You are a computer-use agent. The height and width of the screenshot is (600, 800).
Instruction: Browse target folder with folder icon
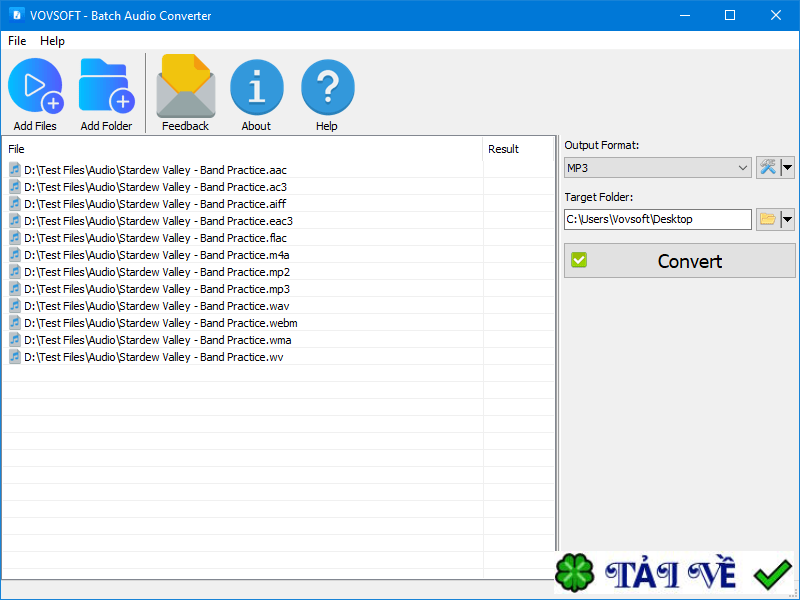(767, 219)
